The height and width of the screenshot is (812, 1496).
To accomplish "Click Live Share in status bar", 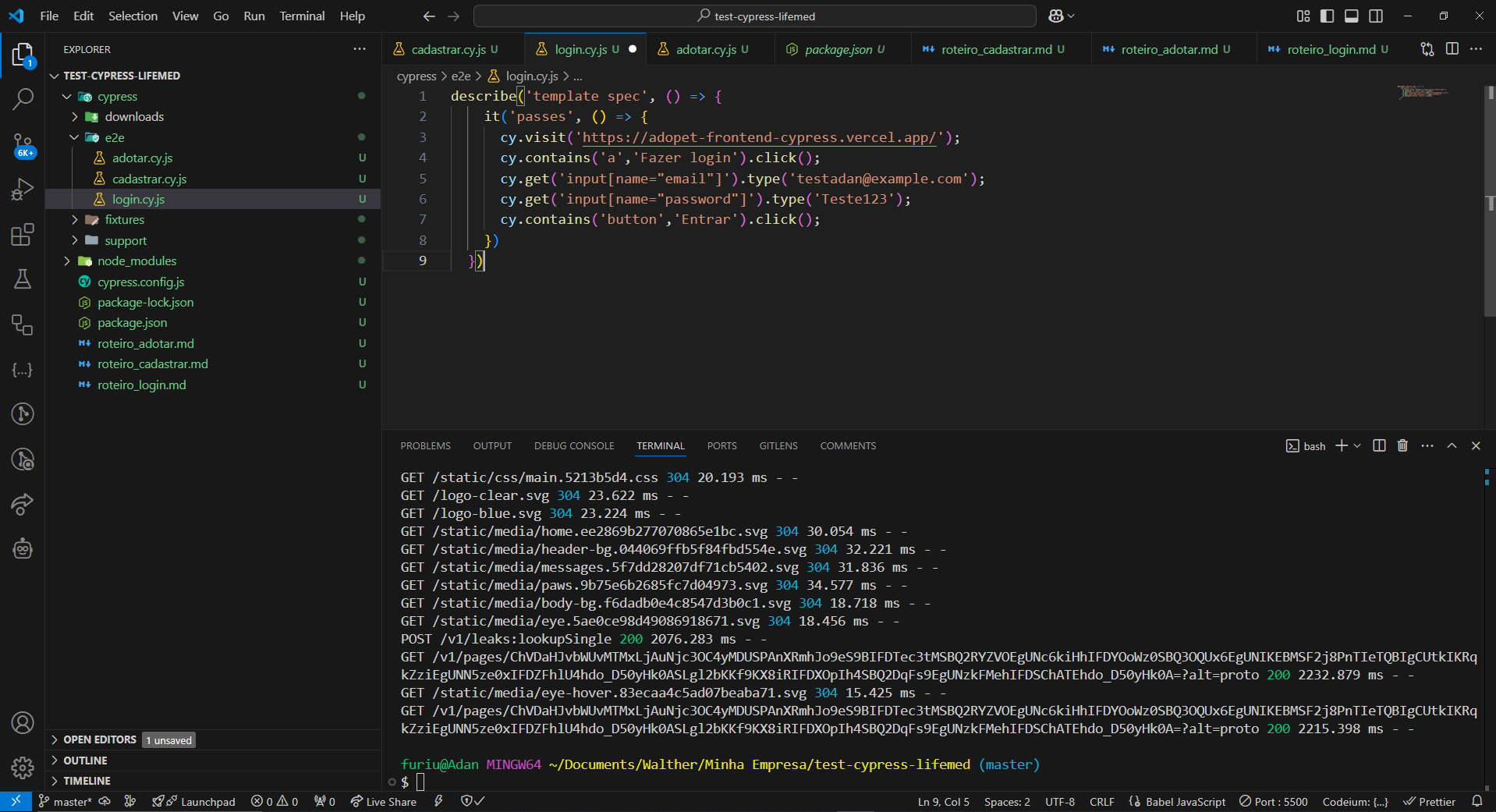I will pos(384,801).
